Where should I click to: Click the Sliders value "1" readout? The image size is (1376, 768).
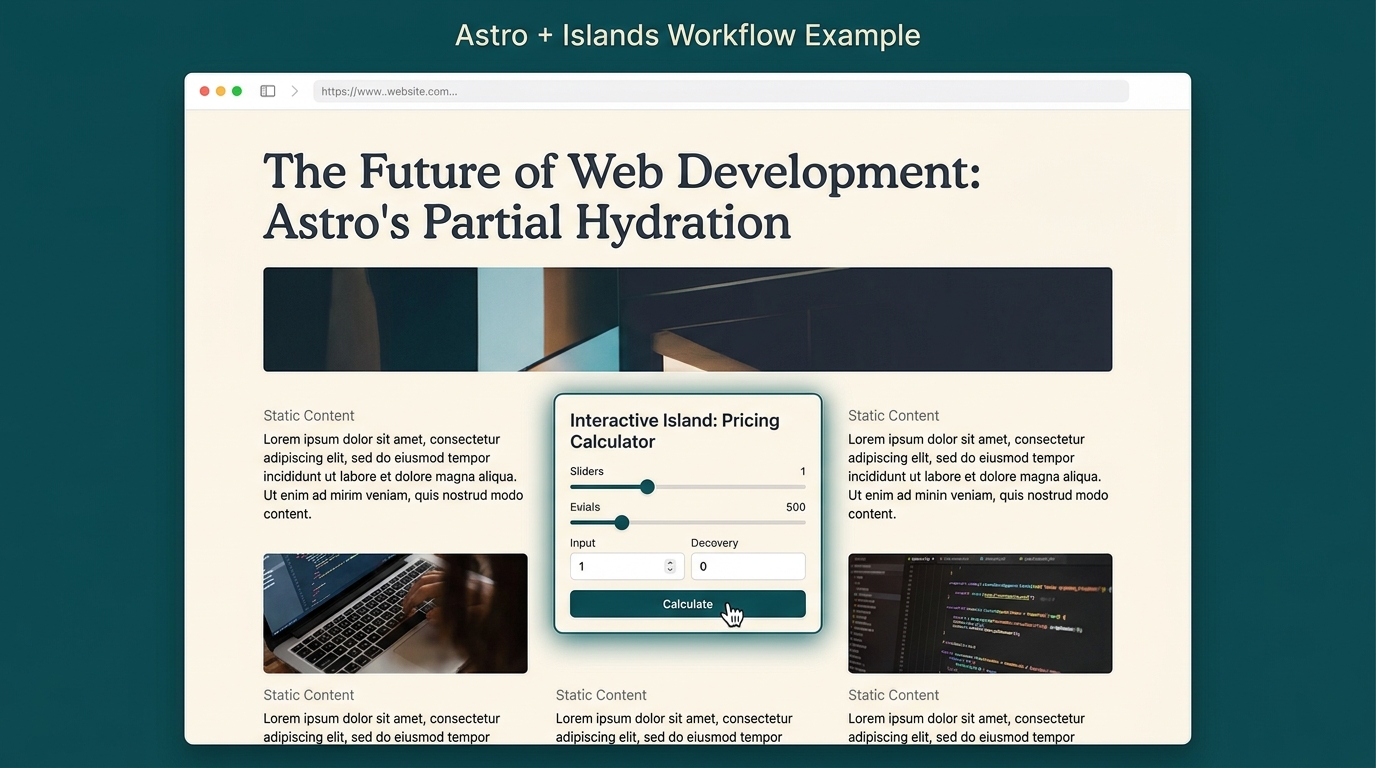click(x=802, y=471)
